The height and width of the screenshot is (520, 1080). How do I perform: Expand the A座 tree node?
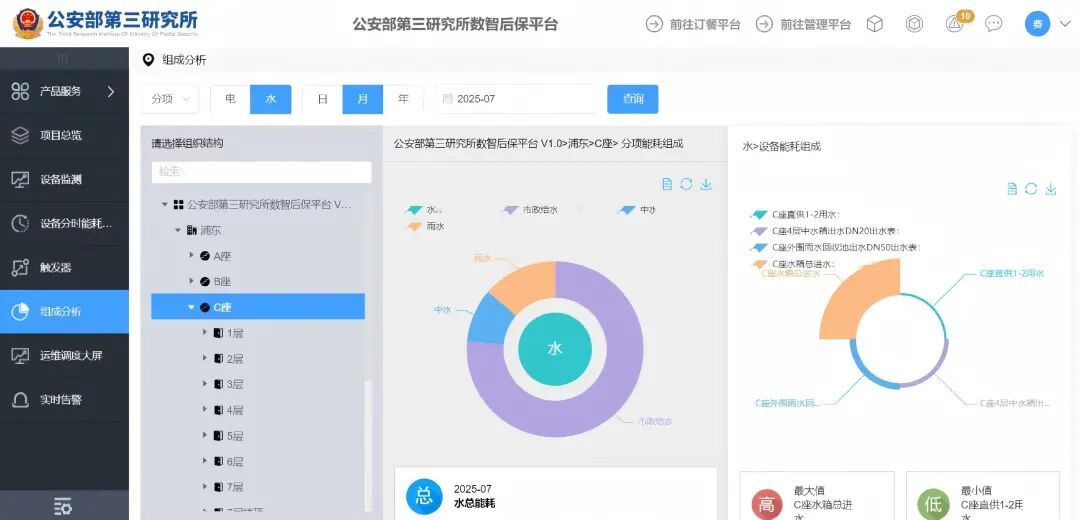191,256
